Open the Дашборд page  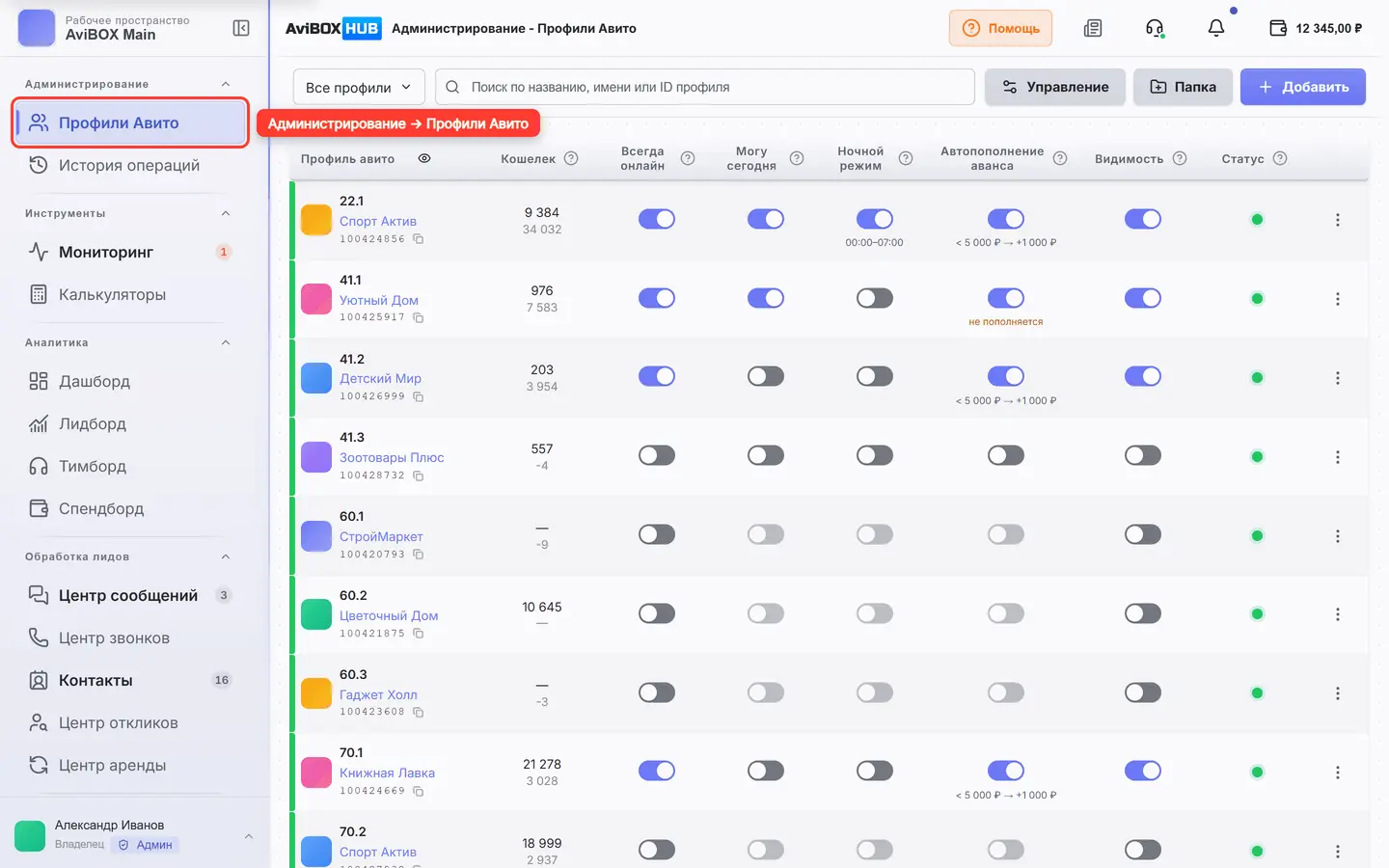click(x=130, y=381)
